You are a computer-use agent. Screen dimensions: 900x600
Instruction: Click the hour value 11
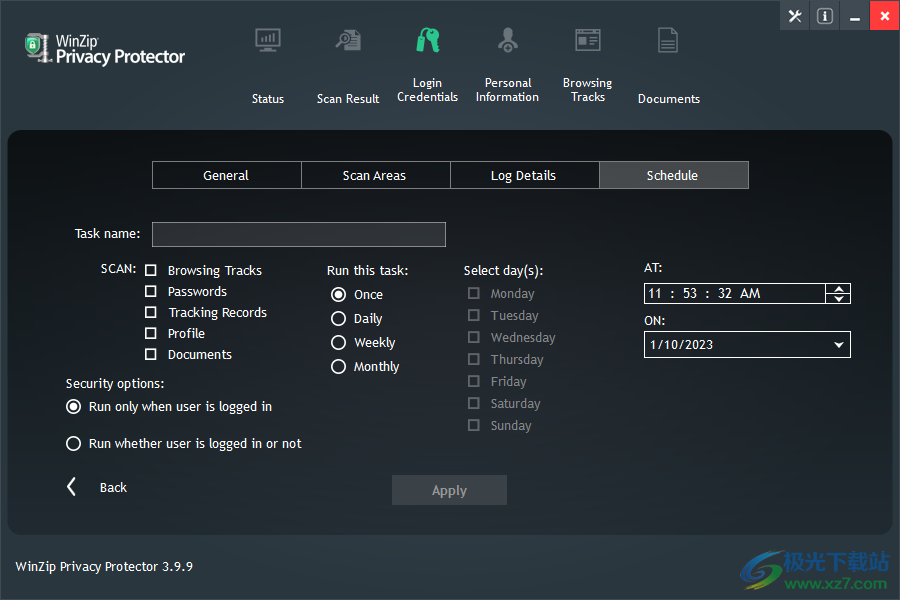655,293
